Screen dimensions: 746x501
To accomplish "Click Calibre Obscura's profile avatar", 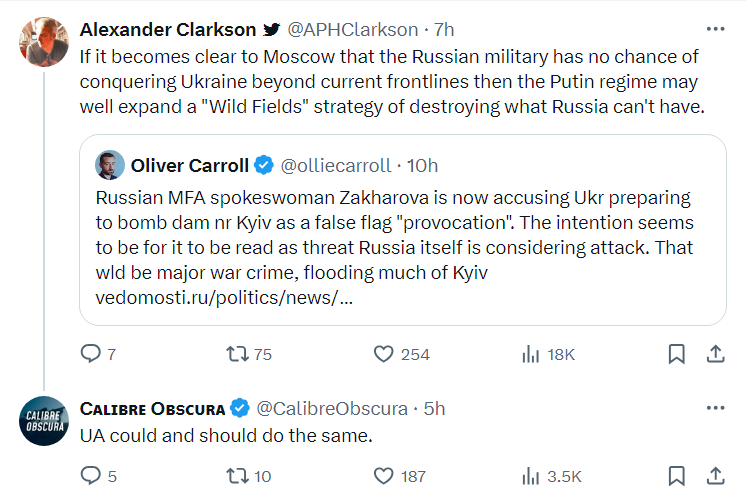I will [41, 419].
